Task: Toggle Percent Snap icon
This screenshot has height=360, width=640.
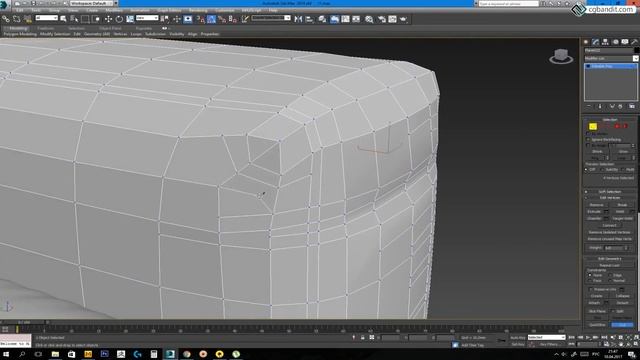Action: (x=222, y=19)
